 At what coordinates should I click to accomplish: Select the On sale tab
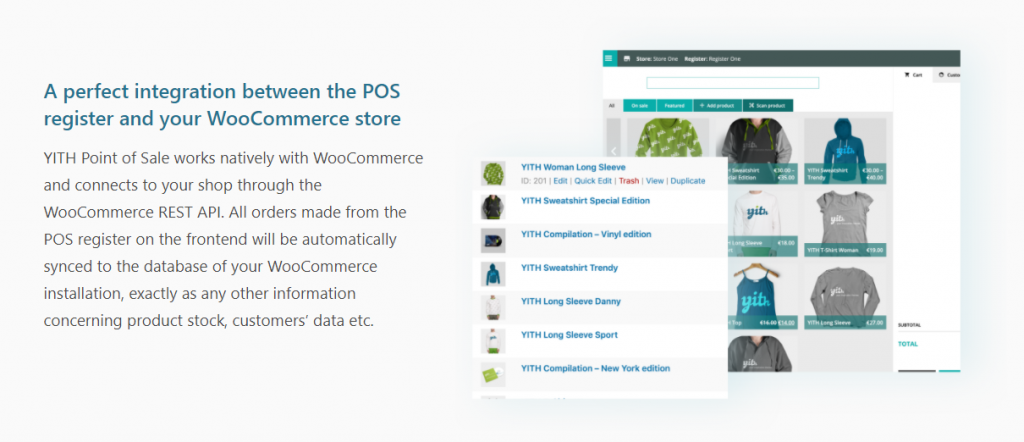click(x=639, y=105)
